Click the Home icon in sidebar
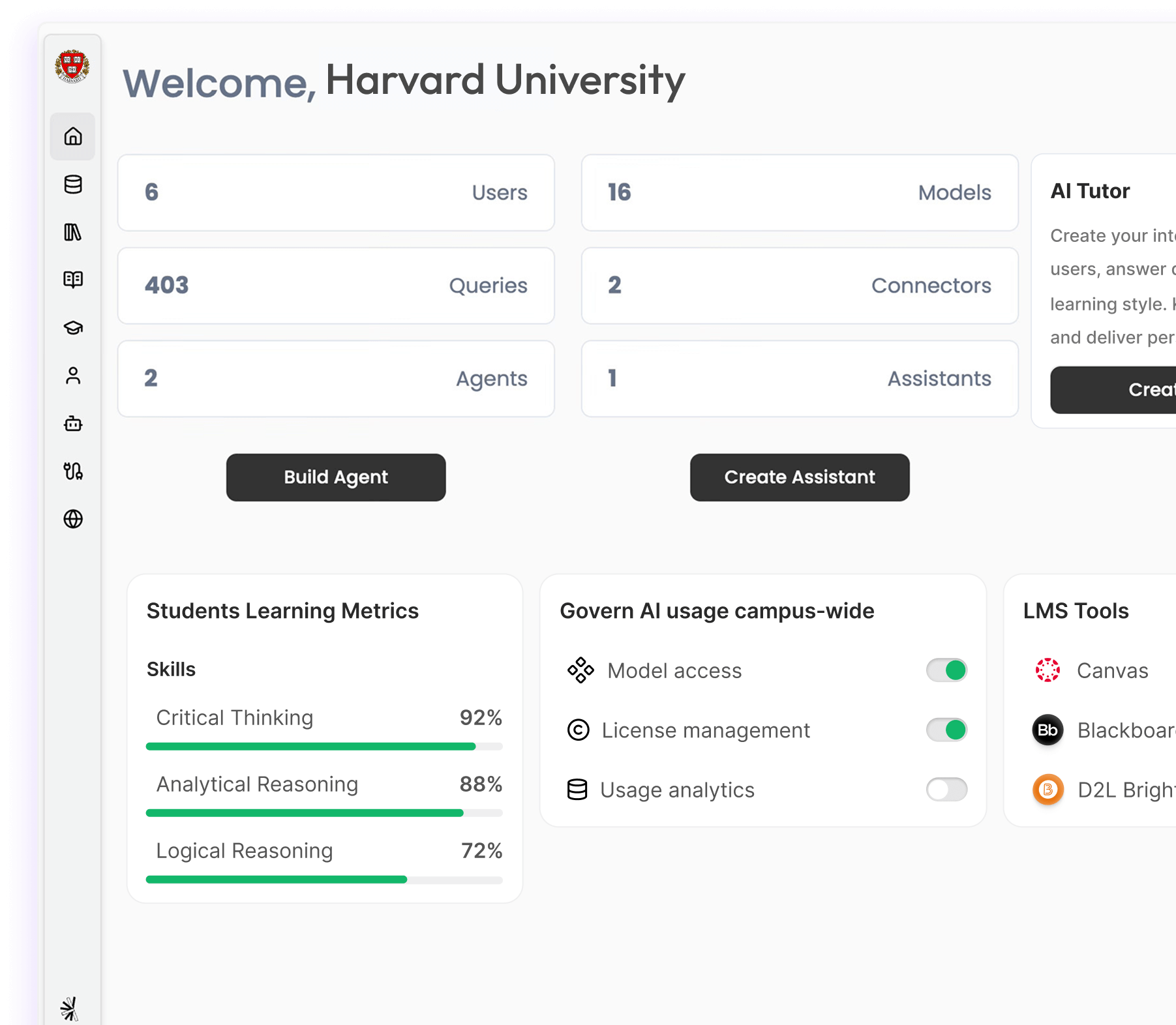Viewport: 1176px width, 1025px height. click(73, 136)
